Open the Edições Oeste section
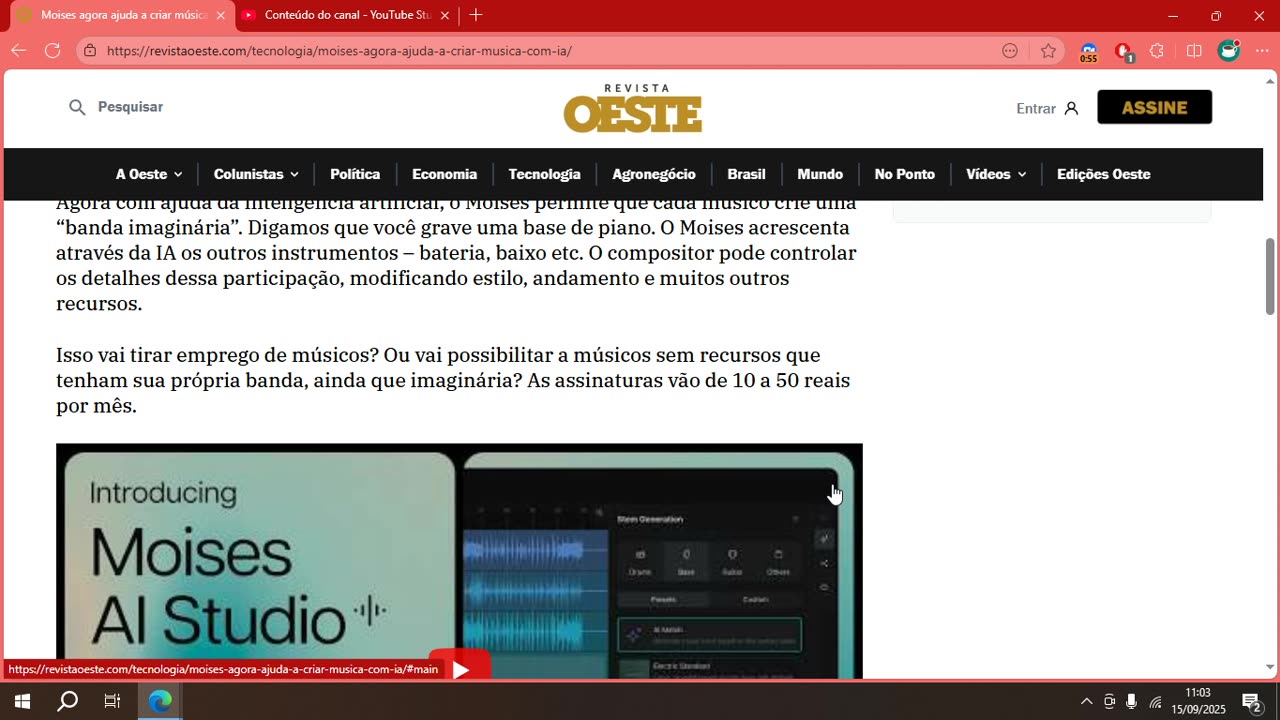 tap(1103, 174)
